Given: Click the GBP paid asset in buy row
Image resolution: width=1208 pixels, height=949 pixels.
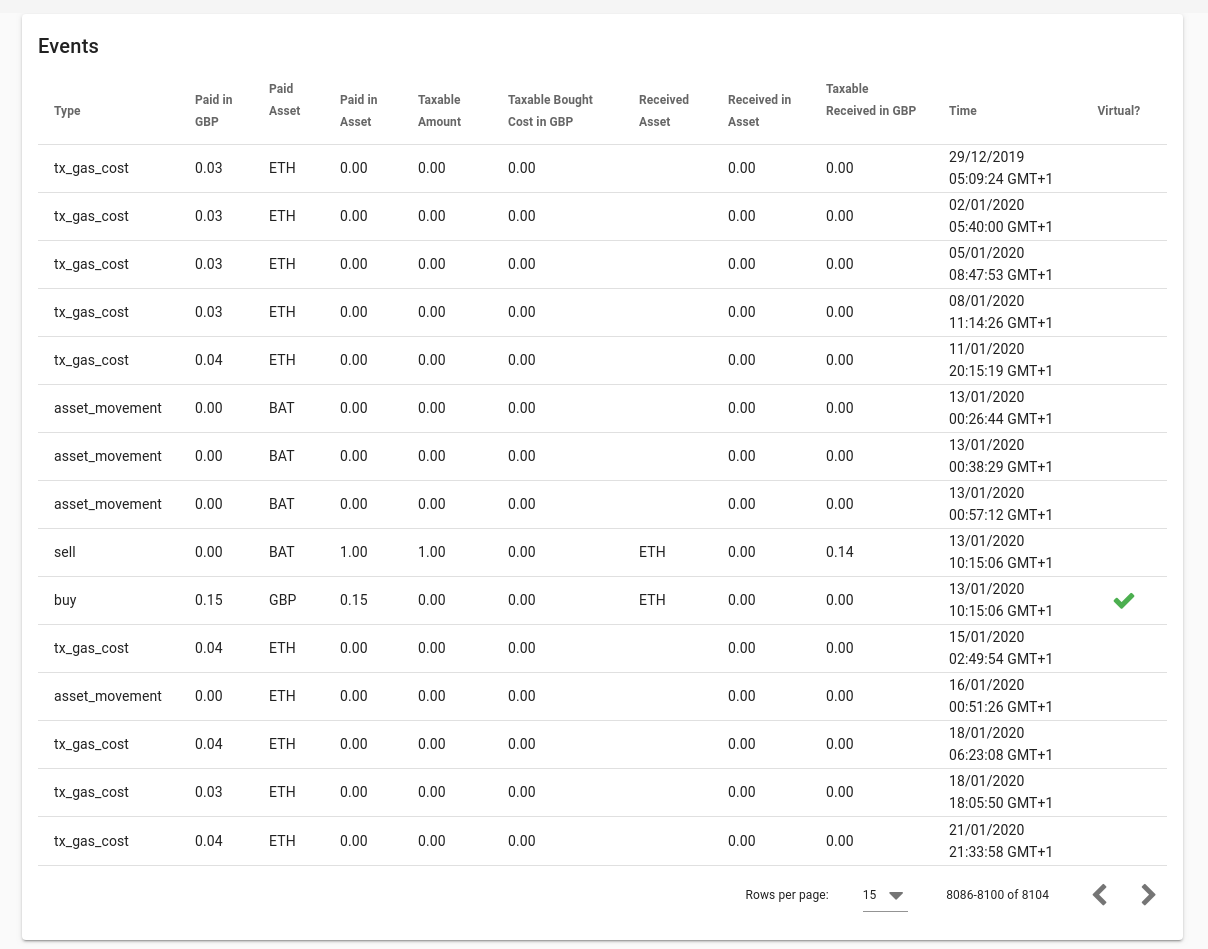Looking at the screenshot, I should coord(283,600).
